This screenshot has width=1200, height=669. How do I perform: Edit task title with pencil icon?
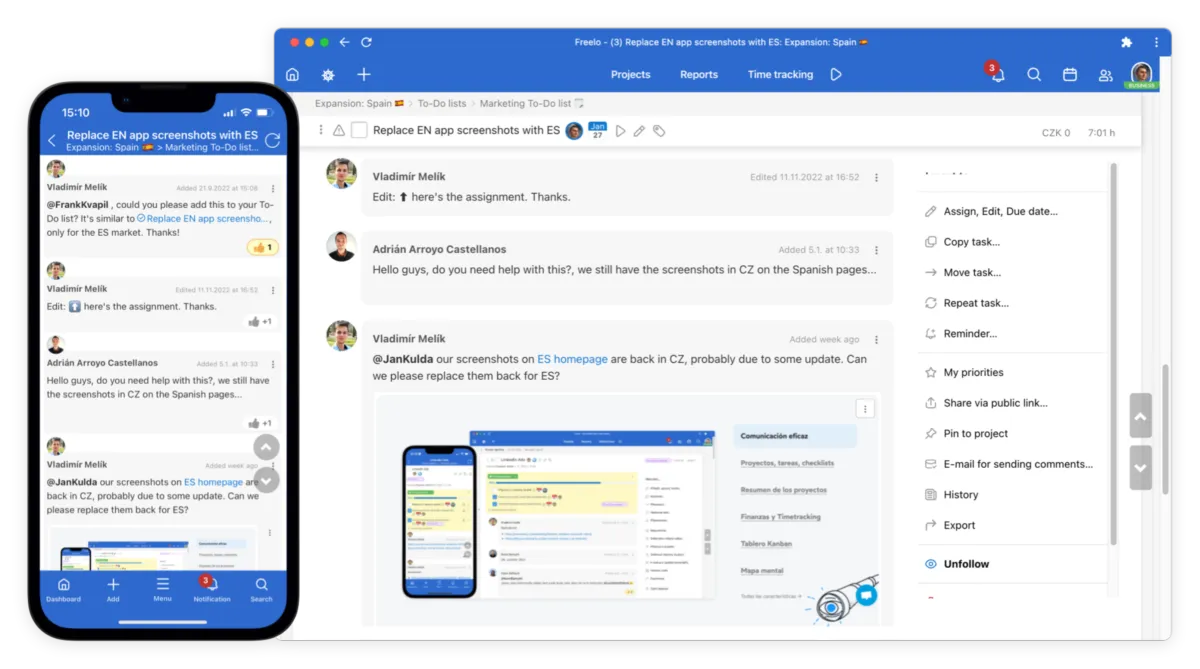pyautogui.click(x=640, y=131)
